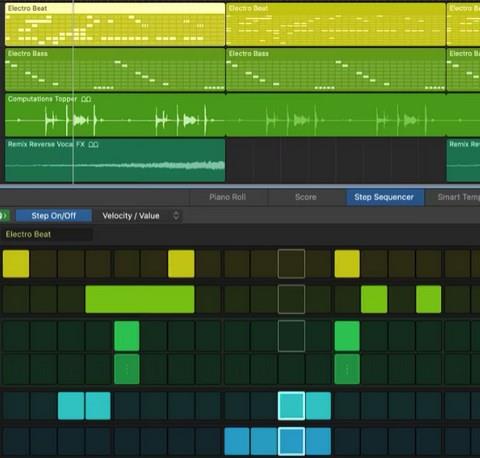Viewport: 480px width, 458px height.
Task: Turn off step 13 in yellow top row
Action: [347, 264]
